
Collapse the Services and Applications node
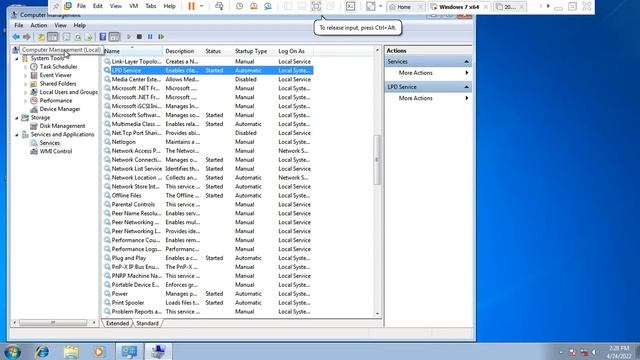[17, 135]
